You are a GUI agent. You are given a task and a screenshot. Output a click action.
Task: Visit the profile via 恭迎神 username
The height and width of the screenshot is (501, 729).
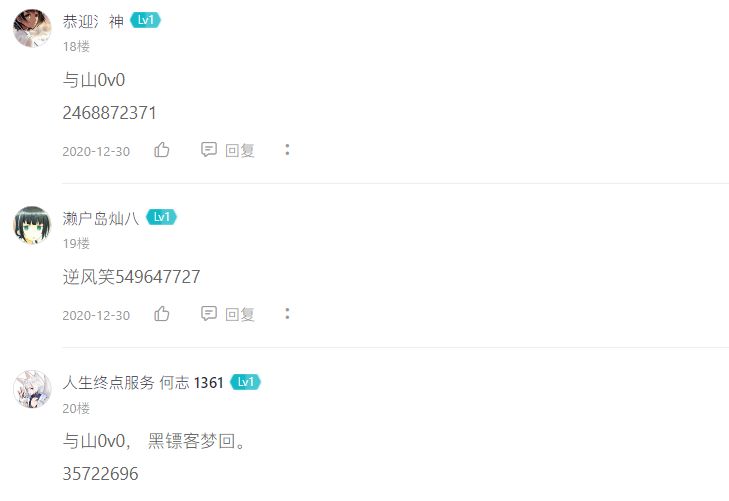(93, 21)
